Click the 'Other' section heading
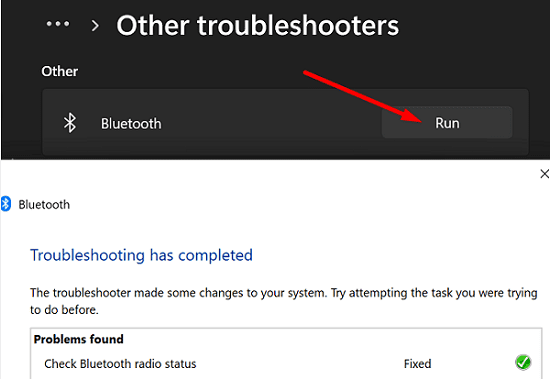The image size is (550, 379). (60, 71)
